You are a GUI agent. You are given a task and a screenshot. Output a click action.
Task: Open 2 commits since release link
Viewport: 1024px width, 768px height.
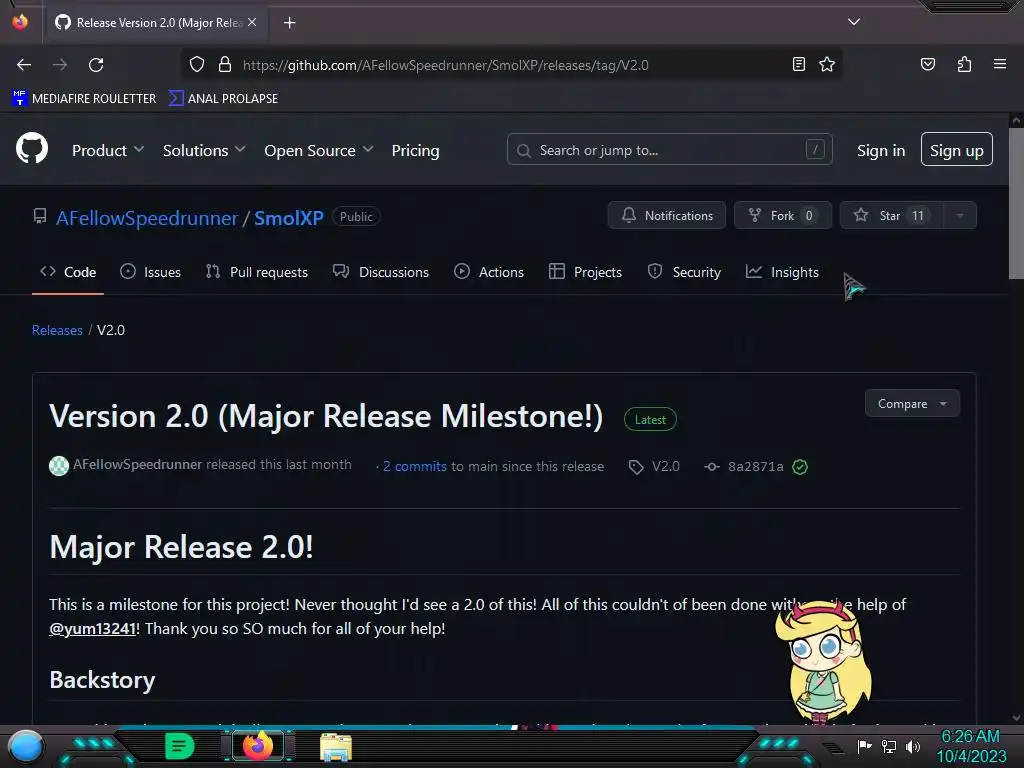[415, 466]
